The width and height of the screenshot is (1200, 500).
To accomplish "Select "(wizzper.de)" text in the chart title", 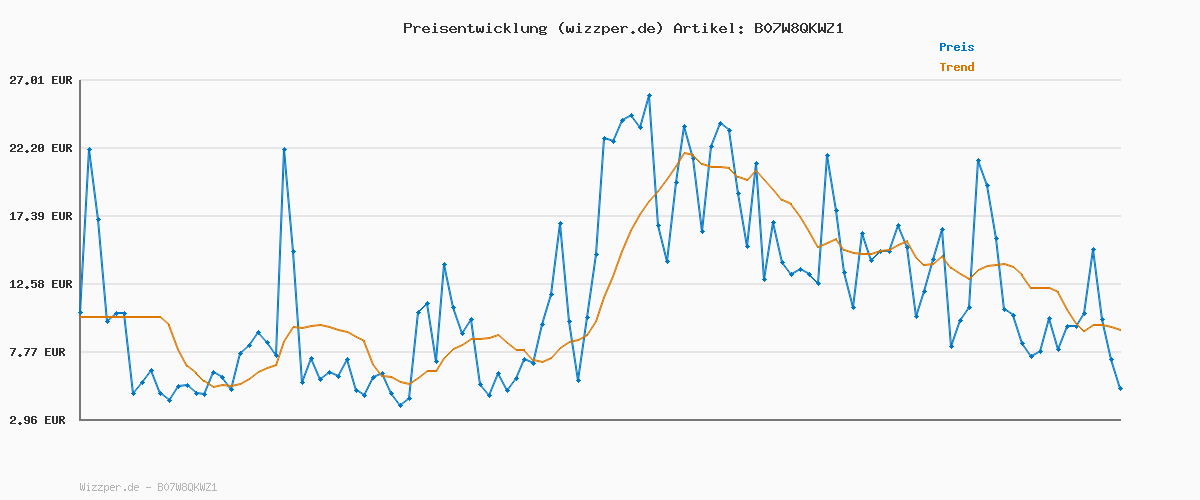I will 609,28.
